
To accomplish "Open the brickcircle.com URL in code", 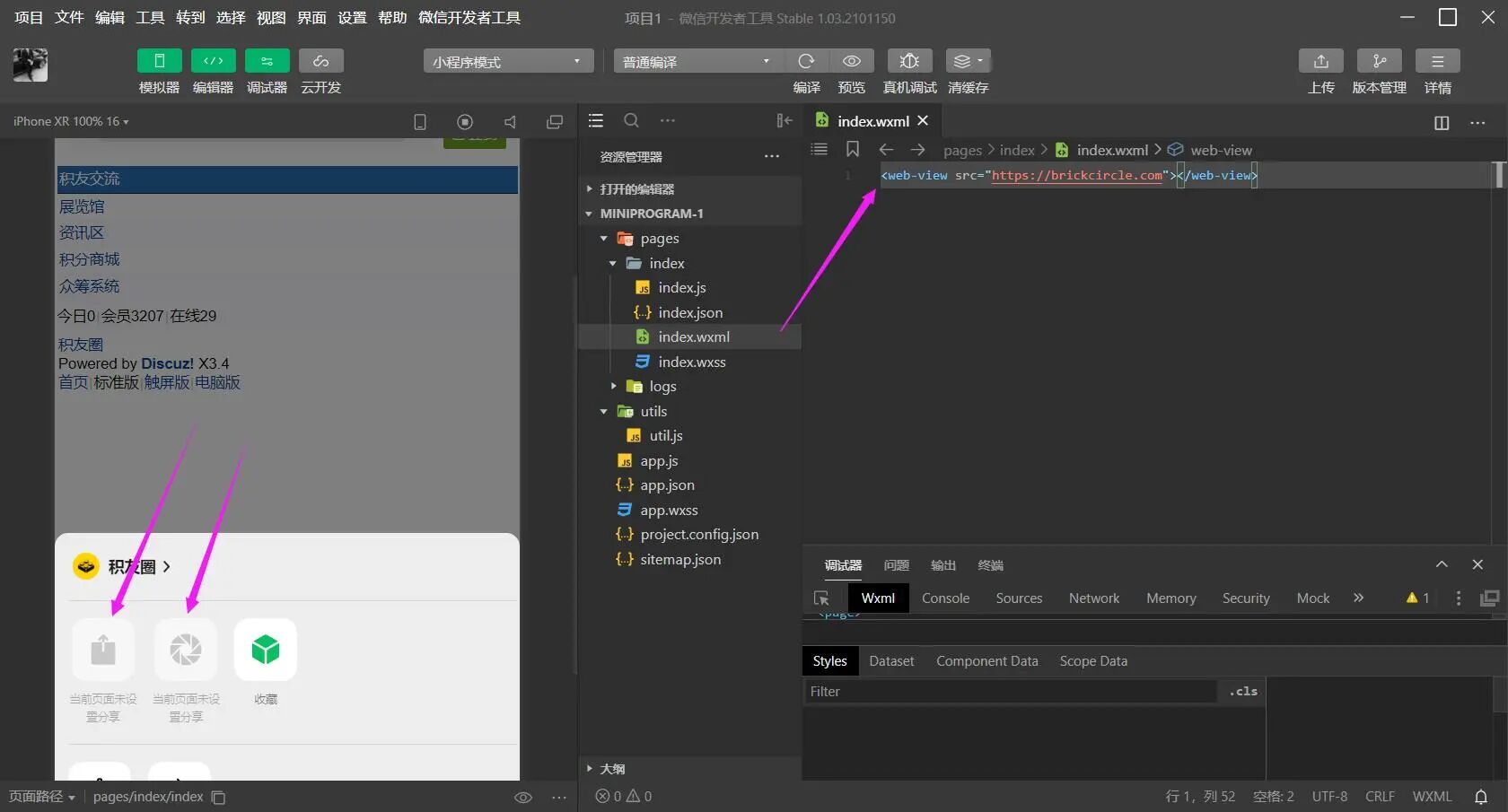I will [1077, 175].
